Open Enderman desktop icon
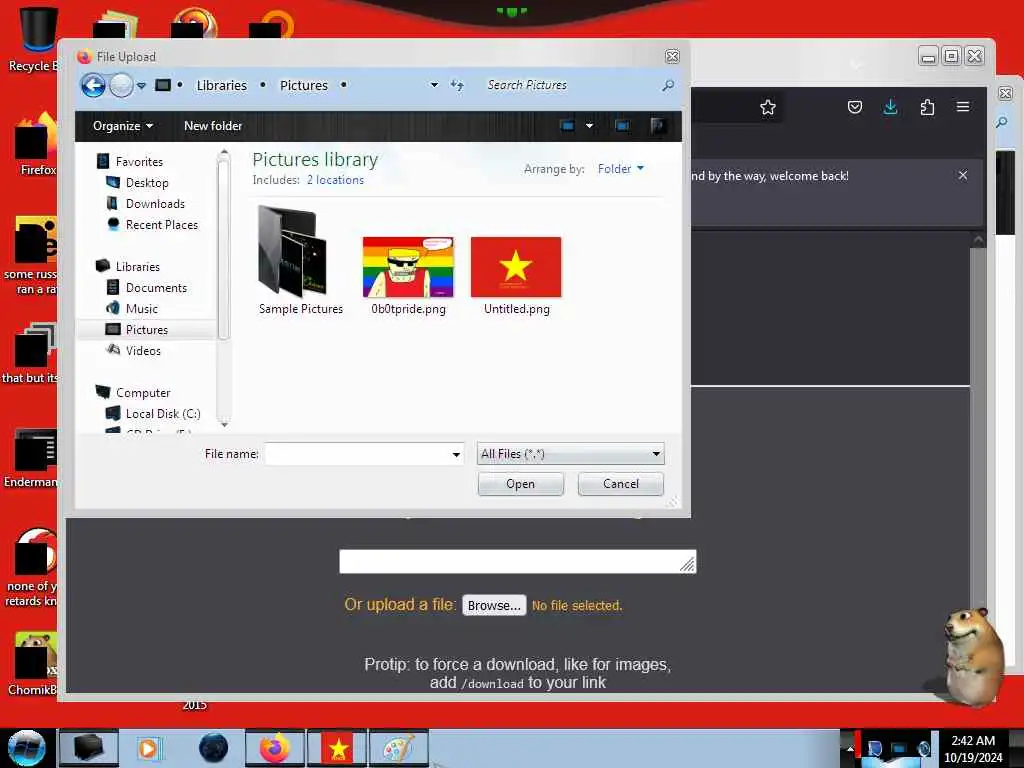1024x768 pixels. pos(31,458)
